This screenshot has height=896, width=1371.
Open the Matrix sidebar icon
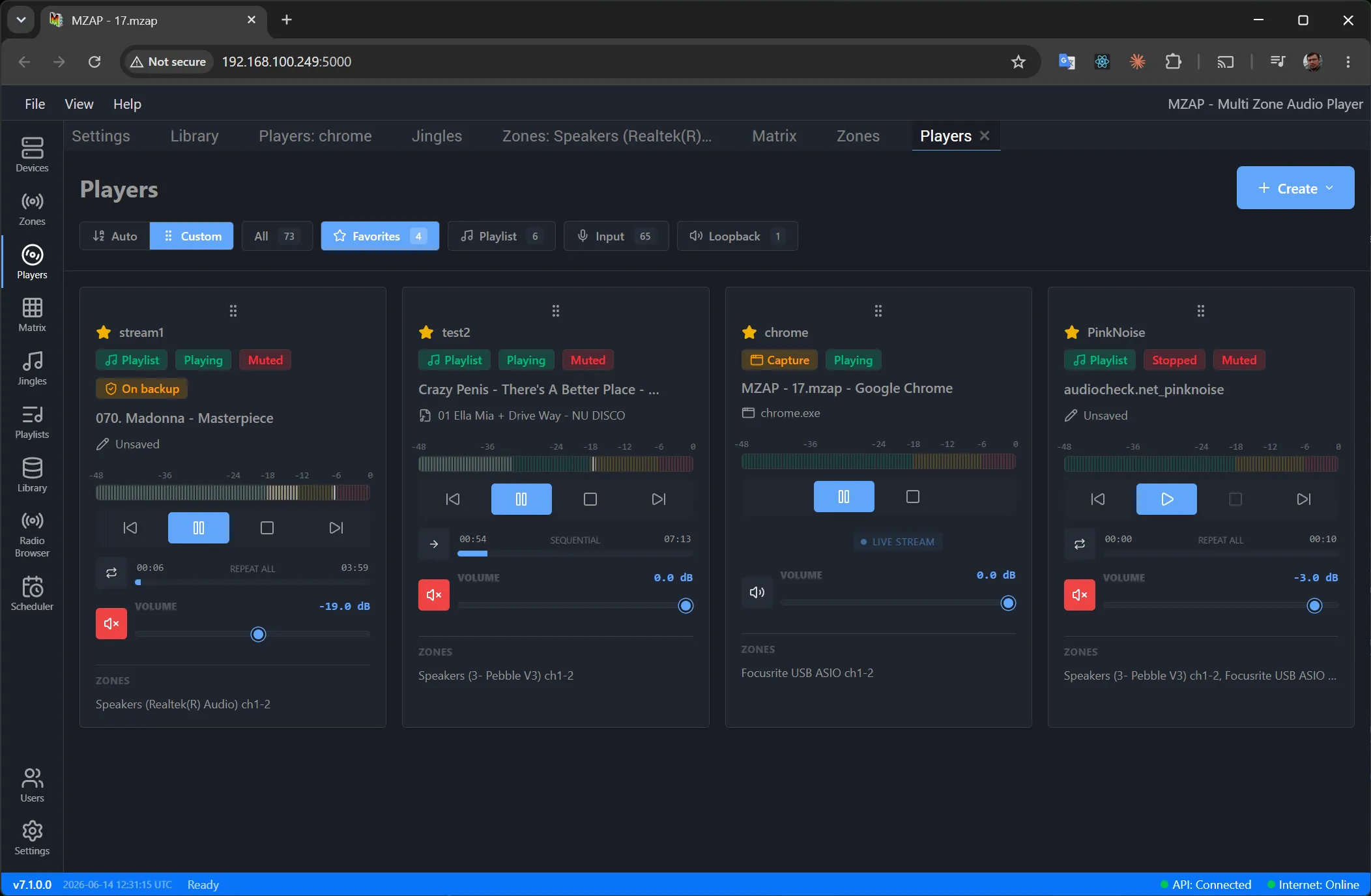[32, 315]
